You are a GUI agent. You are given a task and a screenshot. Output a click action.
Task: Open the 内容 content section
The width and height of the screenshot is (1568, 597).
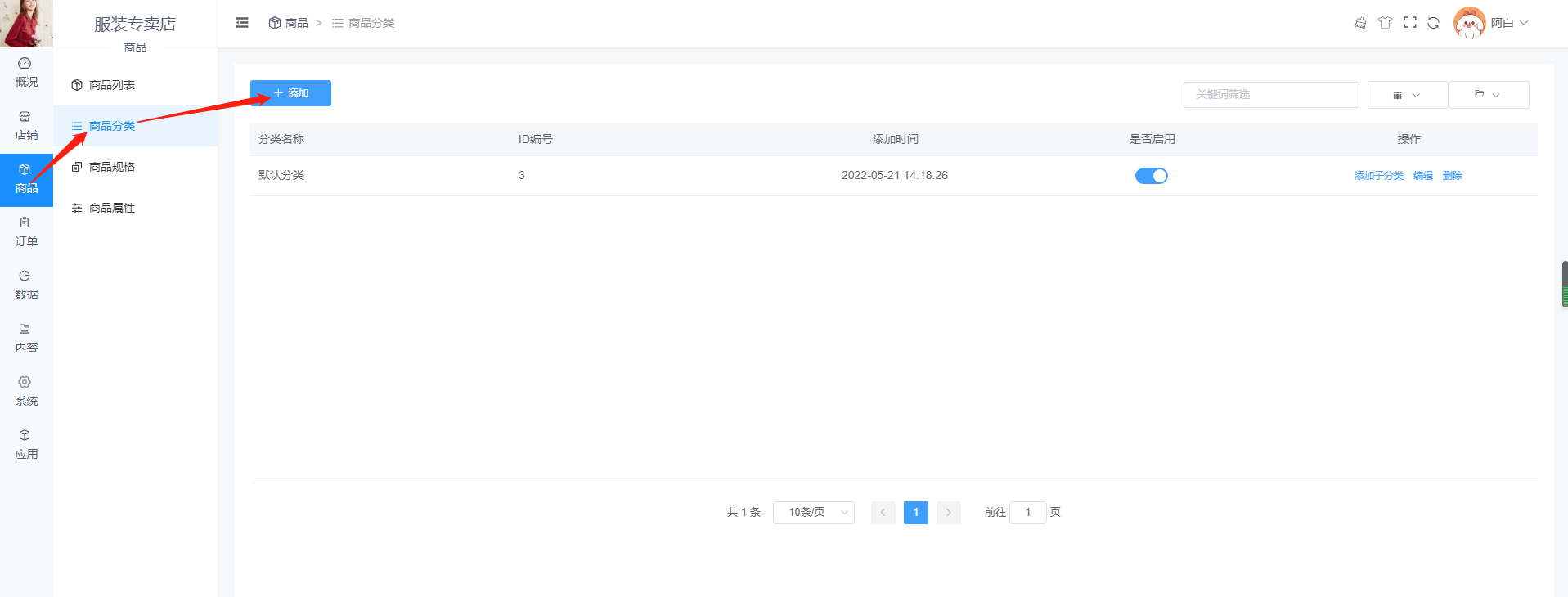tap(26, 339)
